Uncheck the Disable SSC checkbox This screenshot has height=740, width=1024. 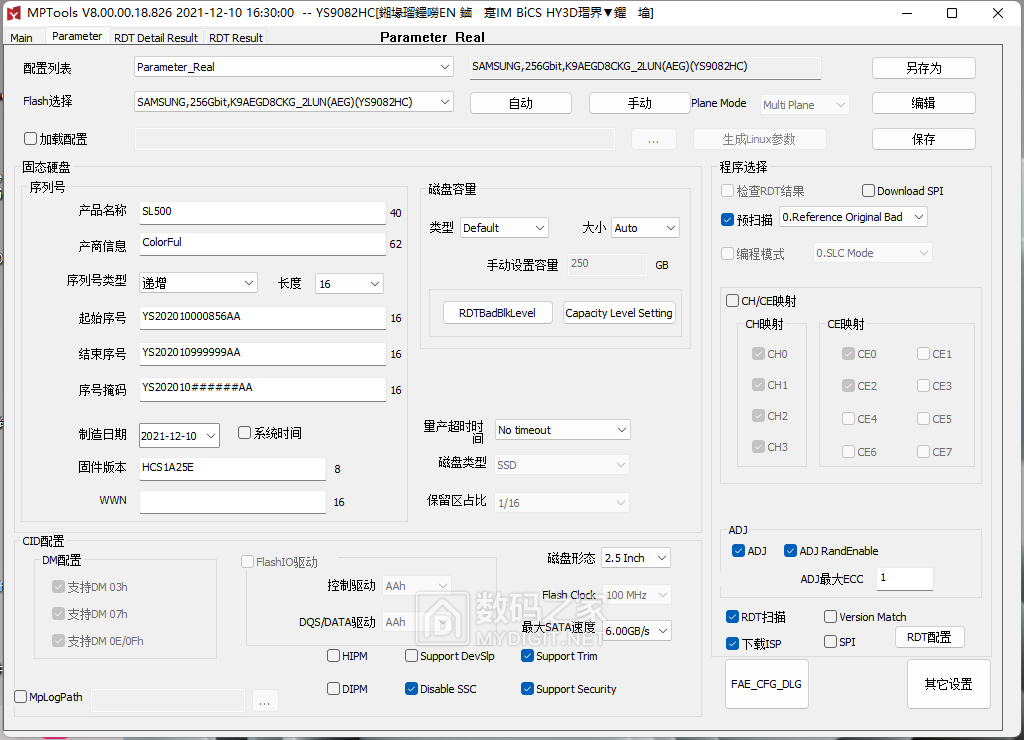point(412,689)
